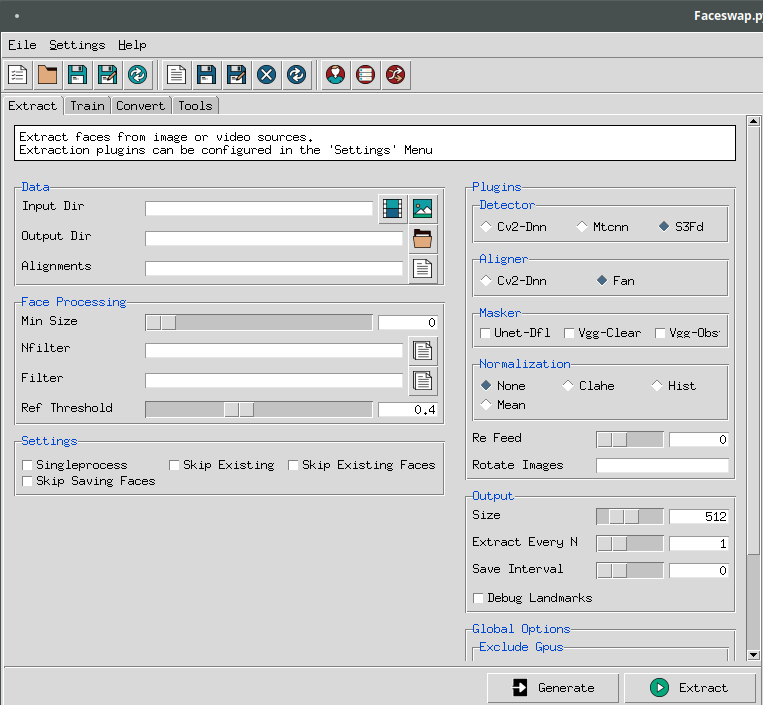Click the Generate button
Screen dimensions: 763x705
(x=553, y=688)
